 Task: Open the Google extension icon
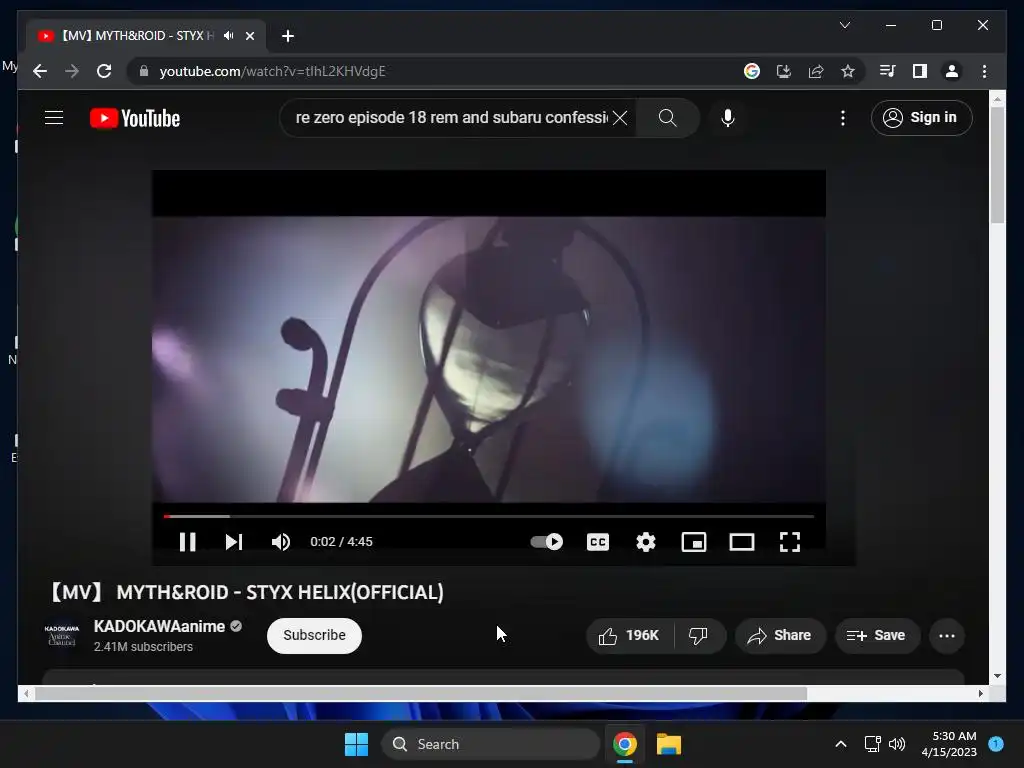click(752, 71)
